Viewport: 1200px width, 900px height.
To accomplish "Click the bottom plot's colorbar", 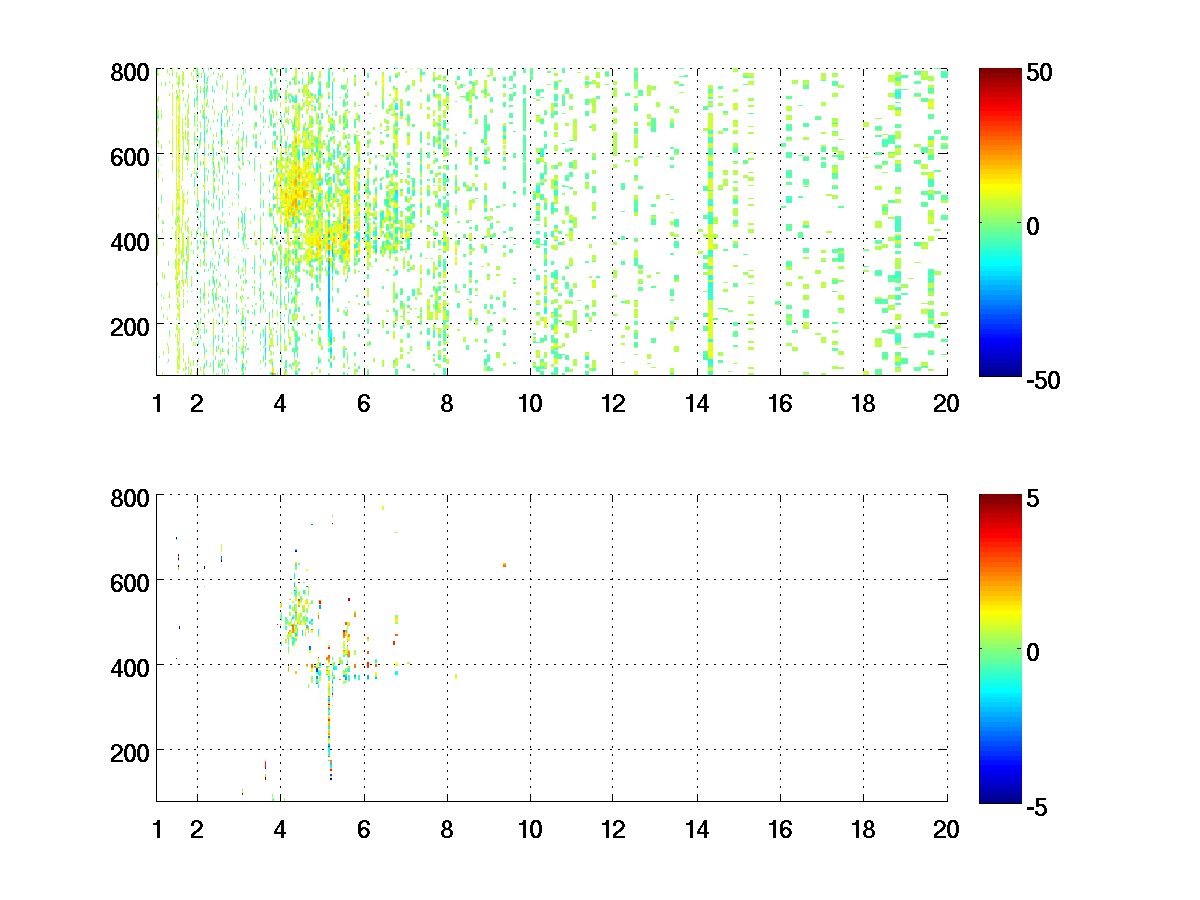I will [x=1000, y=647].
